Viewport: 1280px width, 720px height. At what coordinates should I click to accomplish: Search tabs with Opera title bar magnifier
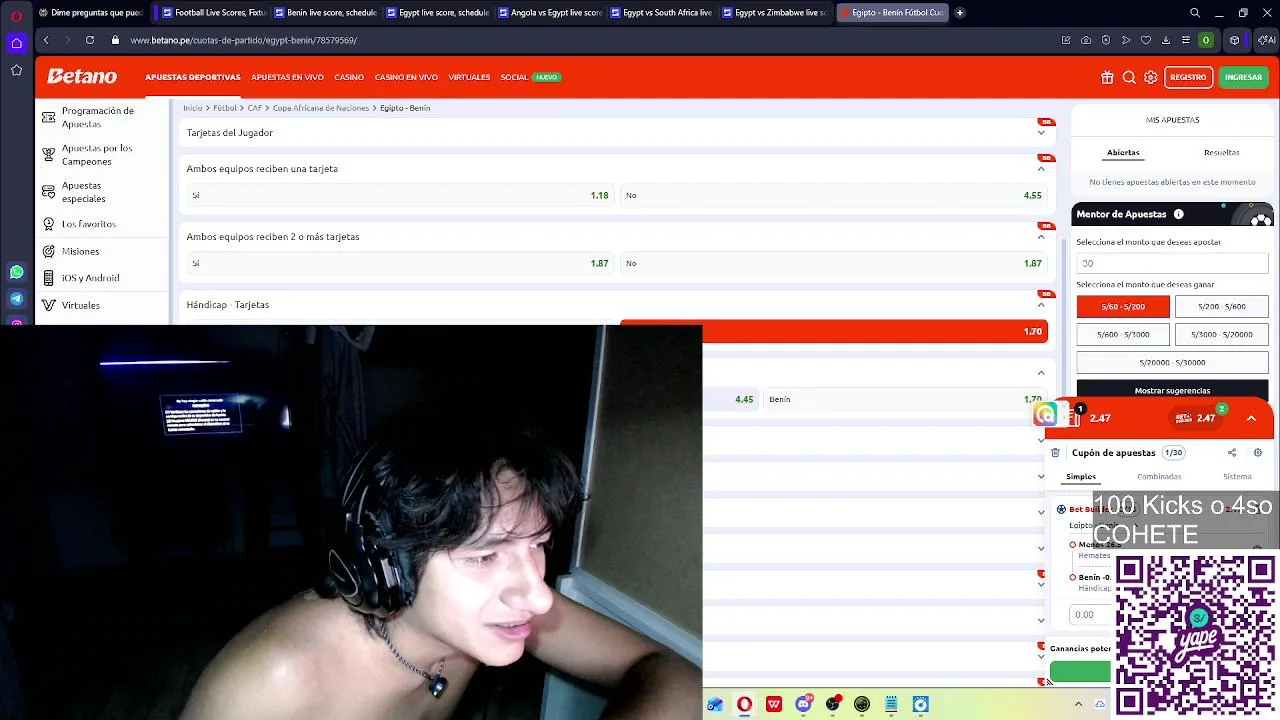click(x=1195, y=13)
